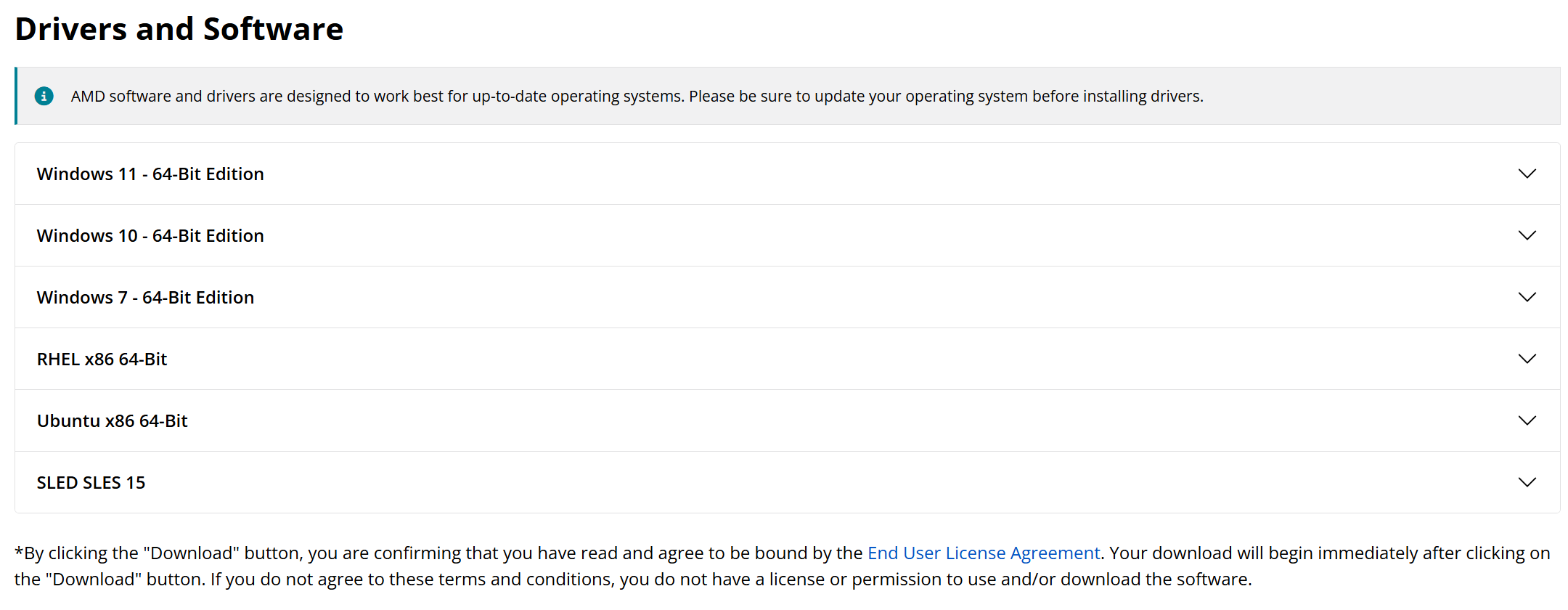
Task: Expand Windows 11 section using its chevron arrow
Action: coord(1527,174)
